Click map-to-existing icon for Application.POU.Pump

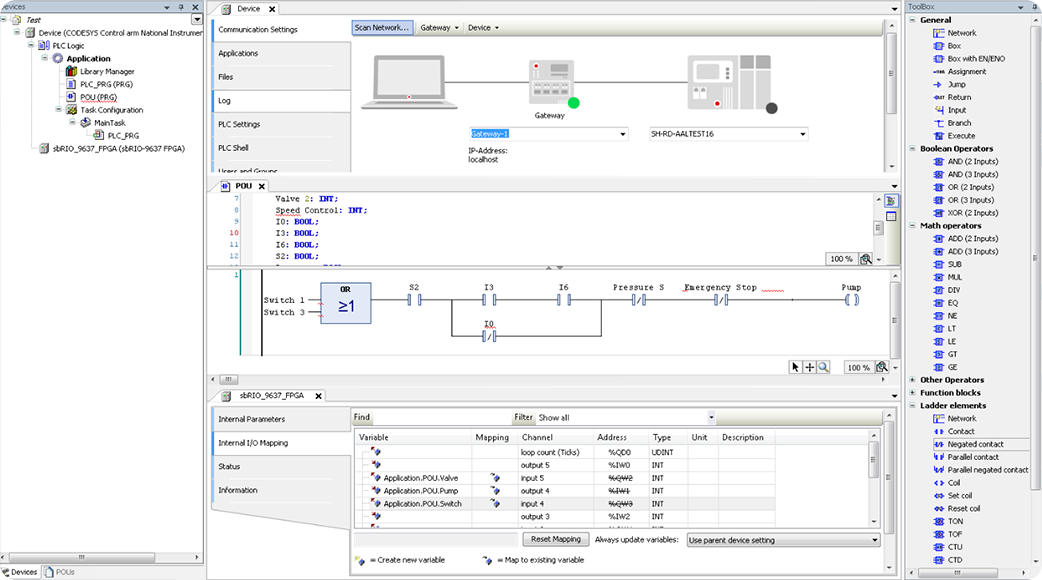coord(494,491)
